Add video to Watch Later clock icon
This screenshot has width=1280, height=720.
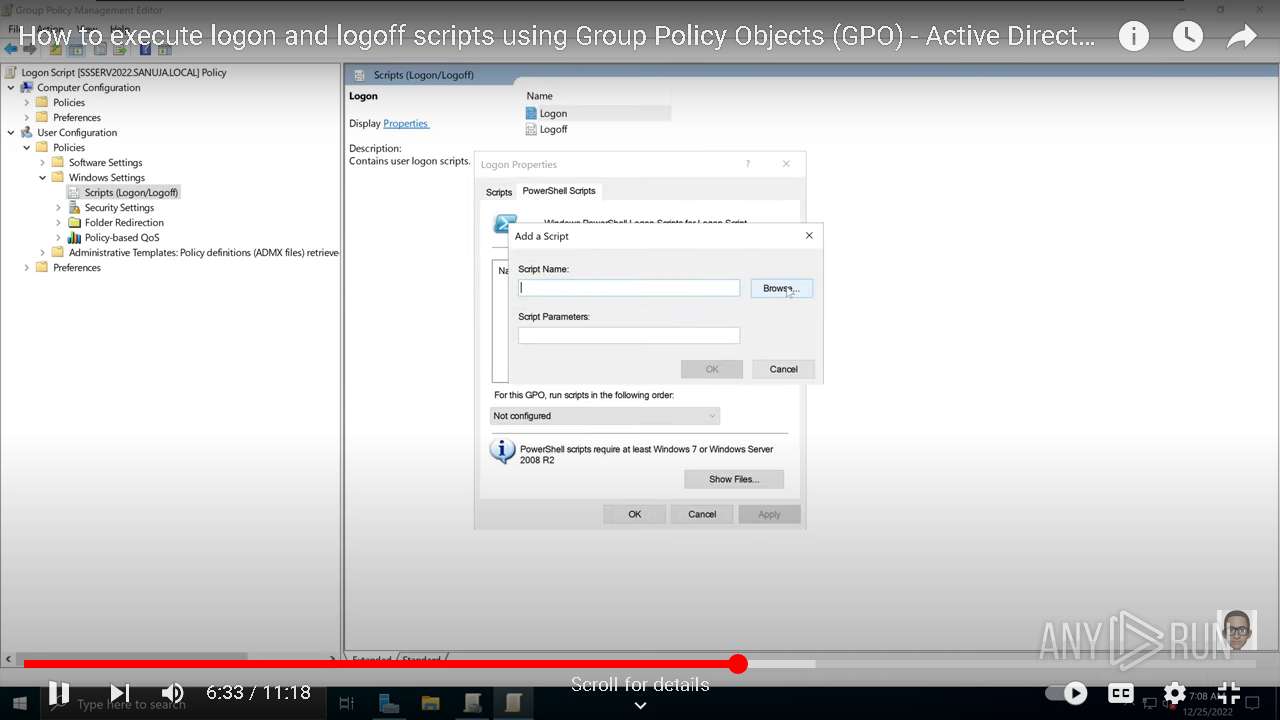click(1187, 37)
